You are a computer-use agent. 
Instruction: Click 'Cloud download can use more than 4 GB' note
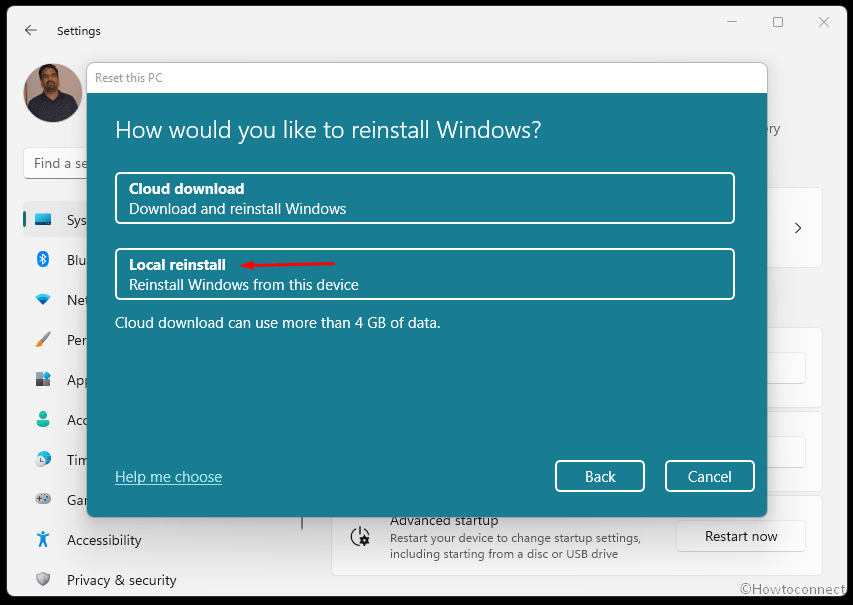pos(277,323)
